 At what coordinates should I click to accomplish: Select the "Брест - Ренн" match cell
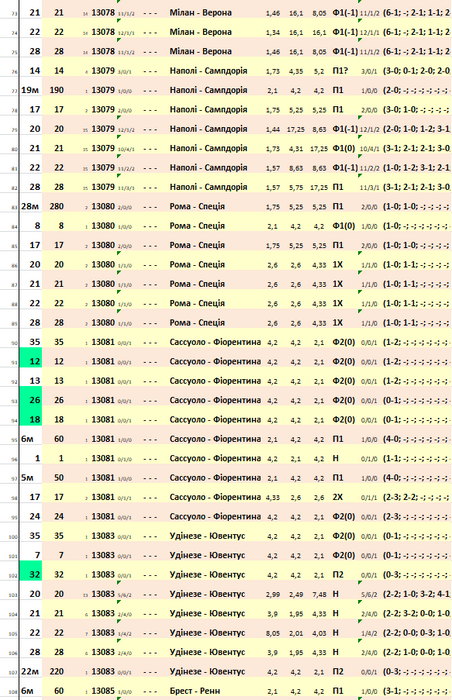coord(195,691)
